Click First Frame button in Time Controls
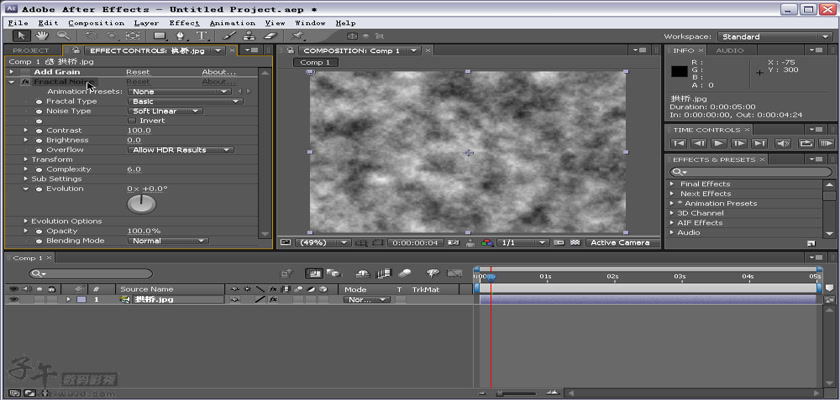Viewport: 840px width, 400px height. click(678, 143)
